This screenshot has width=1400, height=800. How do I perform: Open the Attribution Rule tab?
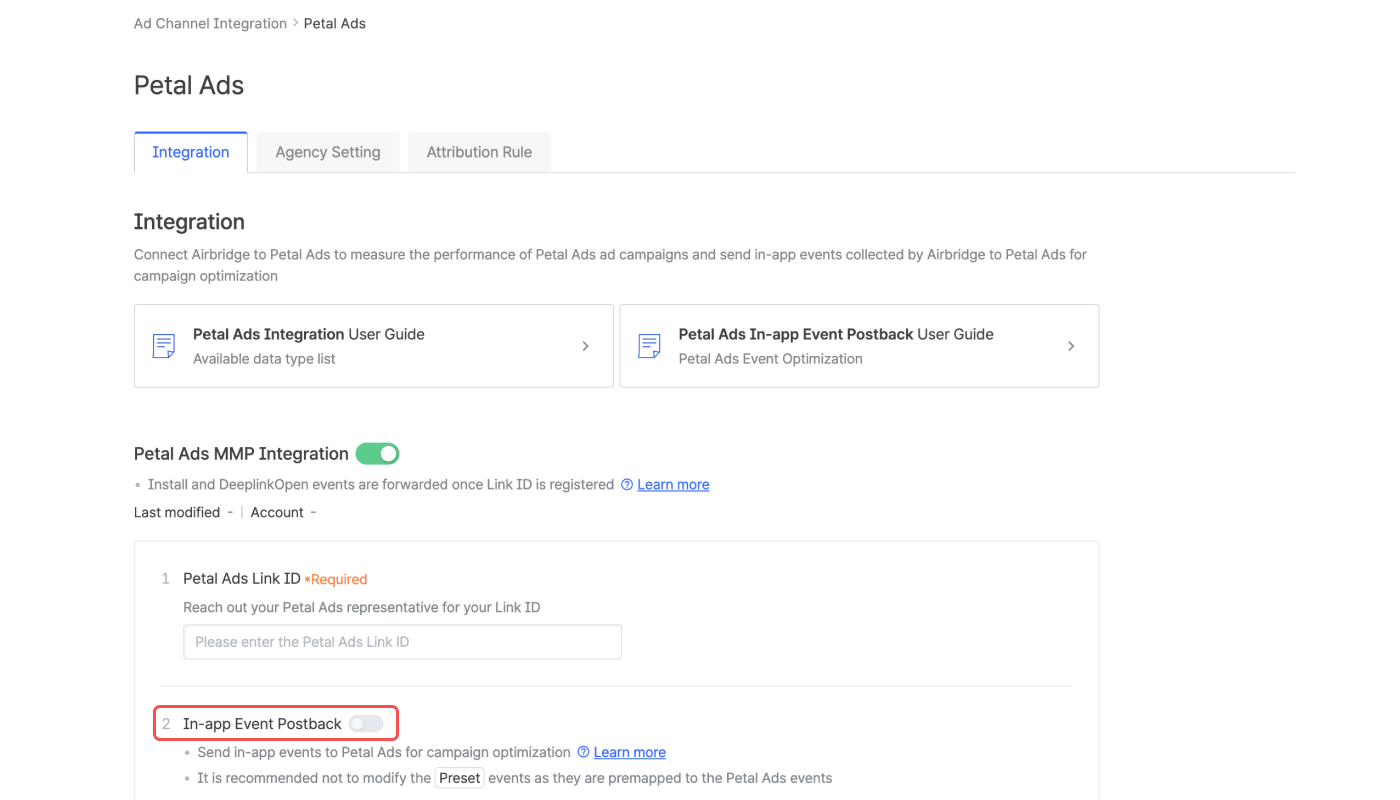(479, 152)
